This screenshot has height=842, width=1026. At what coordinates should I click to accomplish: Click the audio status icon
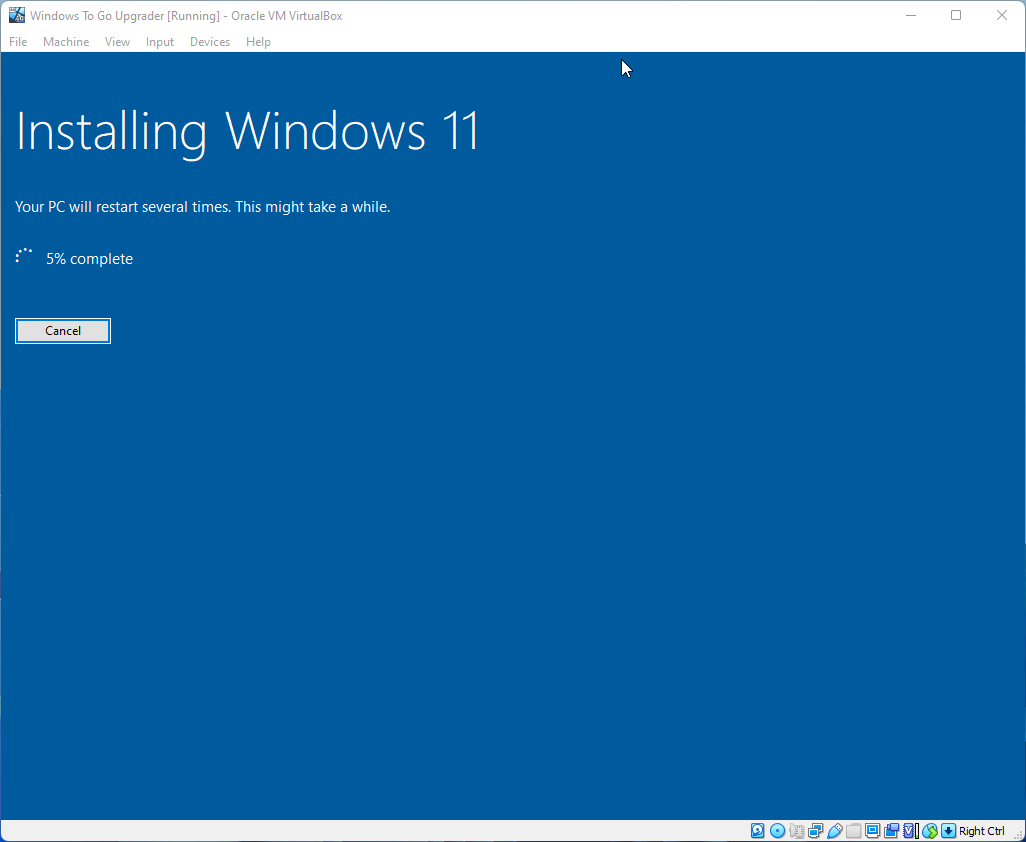[x=796, y=831]
